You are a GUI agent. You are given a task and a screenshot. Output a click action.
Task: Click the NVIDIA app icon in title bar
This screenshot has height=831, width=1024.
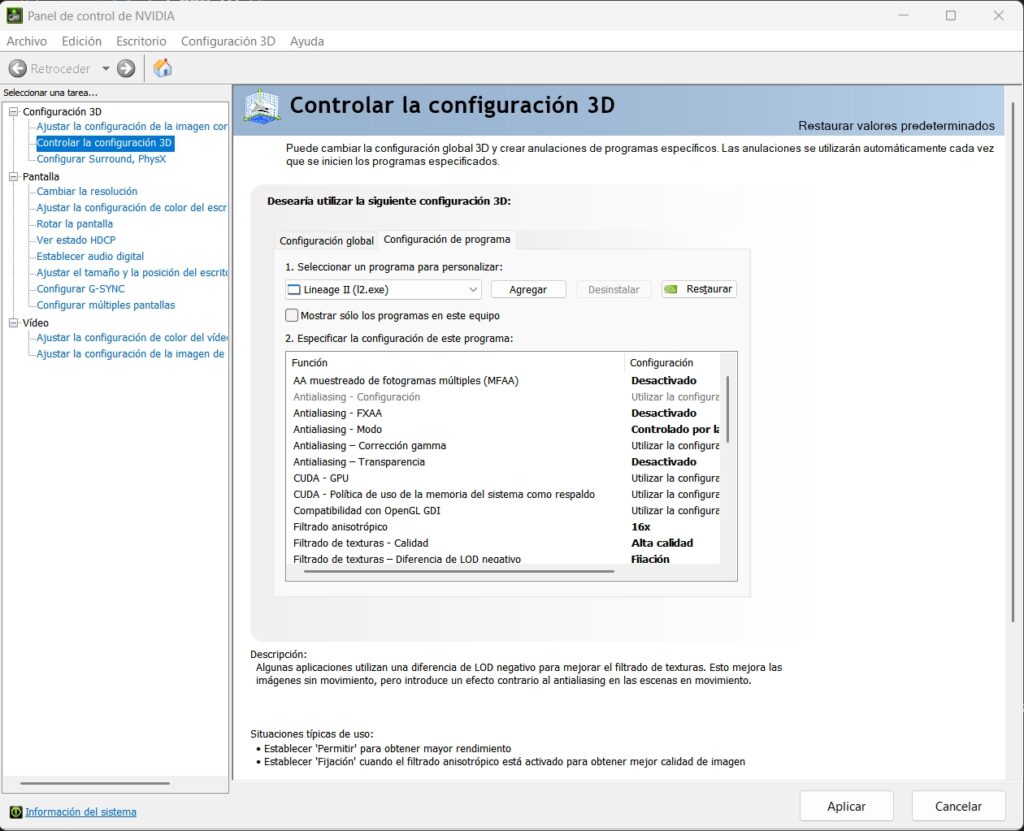coord(14,16)
